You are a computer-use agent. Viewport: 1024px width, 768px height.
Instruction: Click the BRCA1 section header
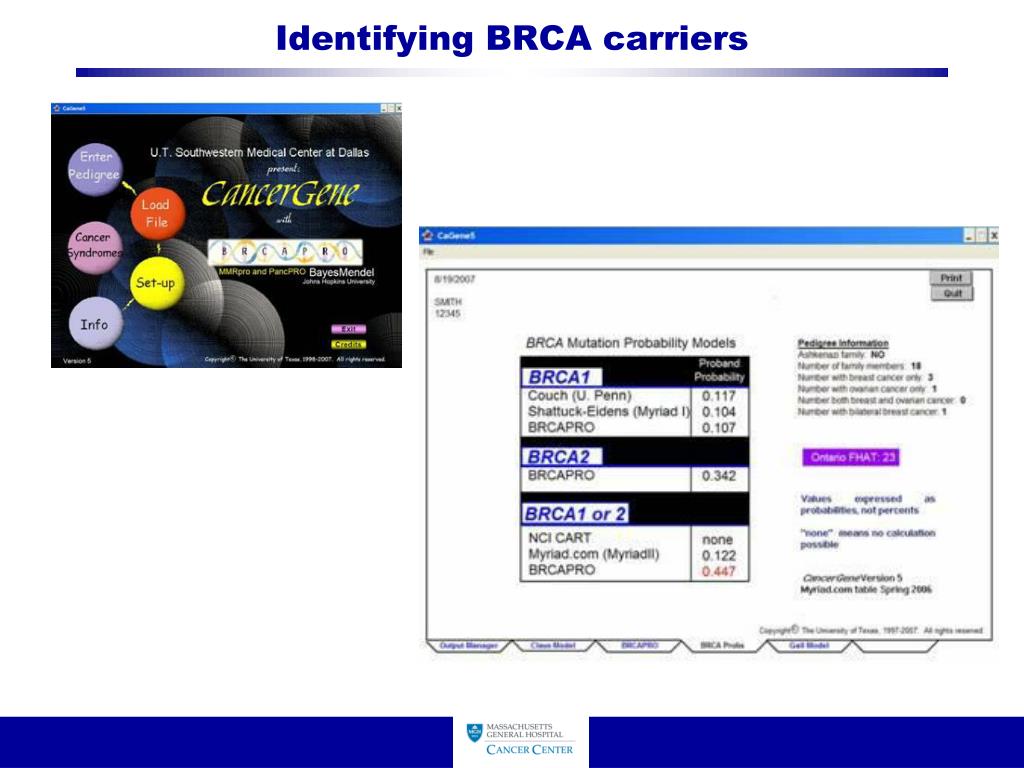point(561,377)
